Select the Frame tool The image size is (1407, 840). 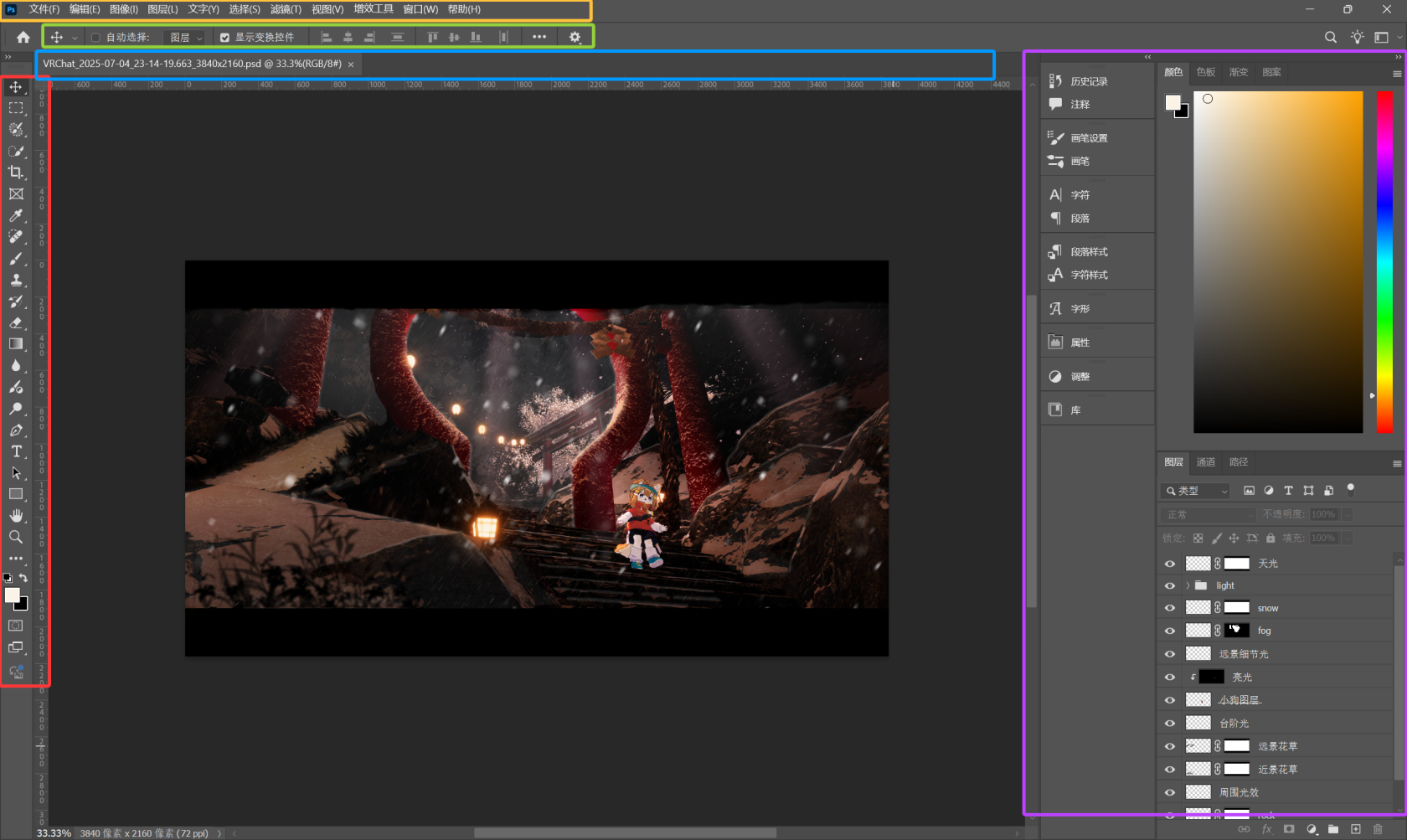(x=16, y=193)
